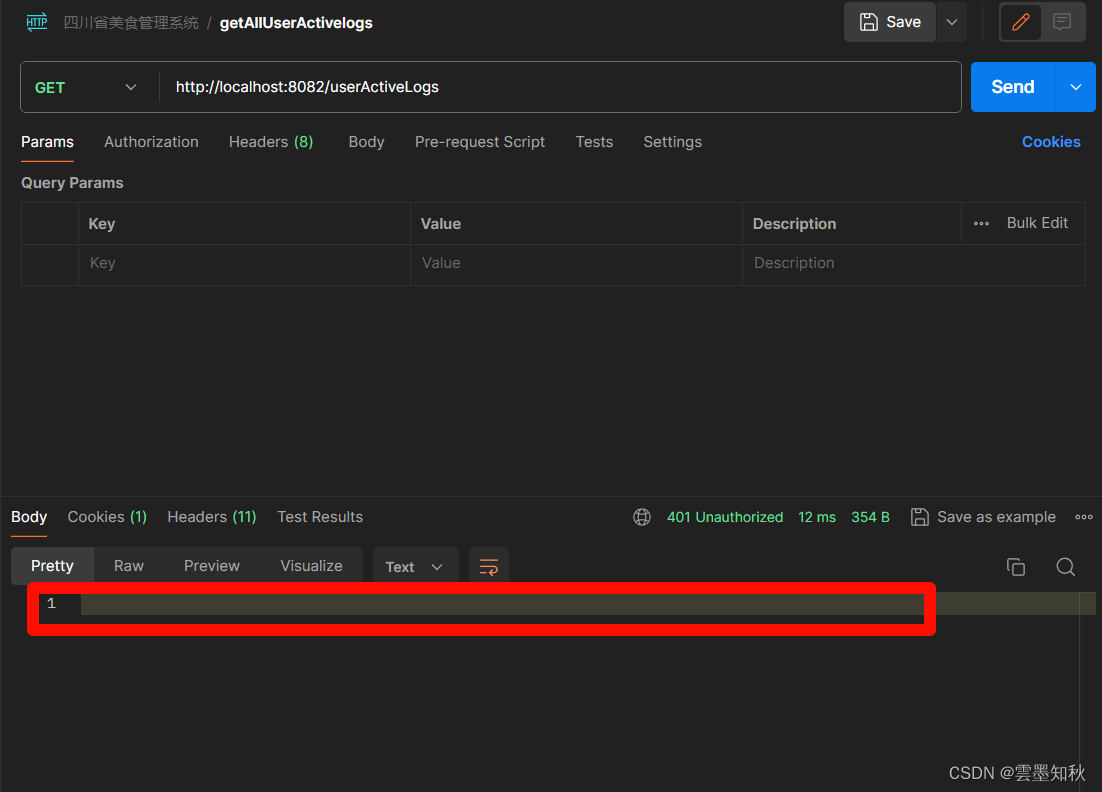Click the ellipsis at the response bar's right
This screenshot has width=1102, height=792.
click(x=1083, y=517)
